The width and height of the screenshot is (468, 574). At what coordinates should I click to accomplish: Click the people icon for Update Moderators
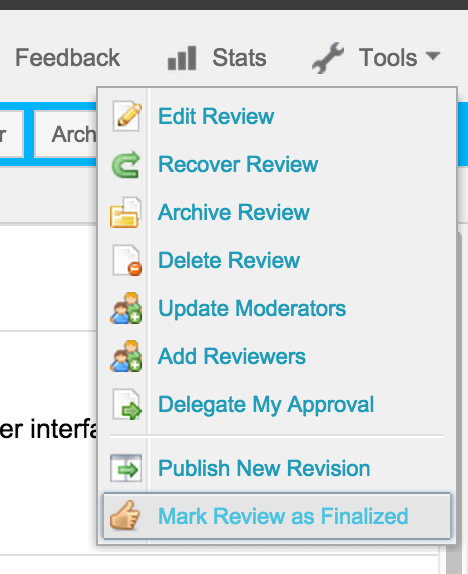point(126,308)
